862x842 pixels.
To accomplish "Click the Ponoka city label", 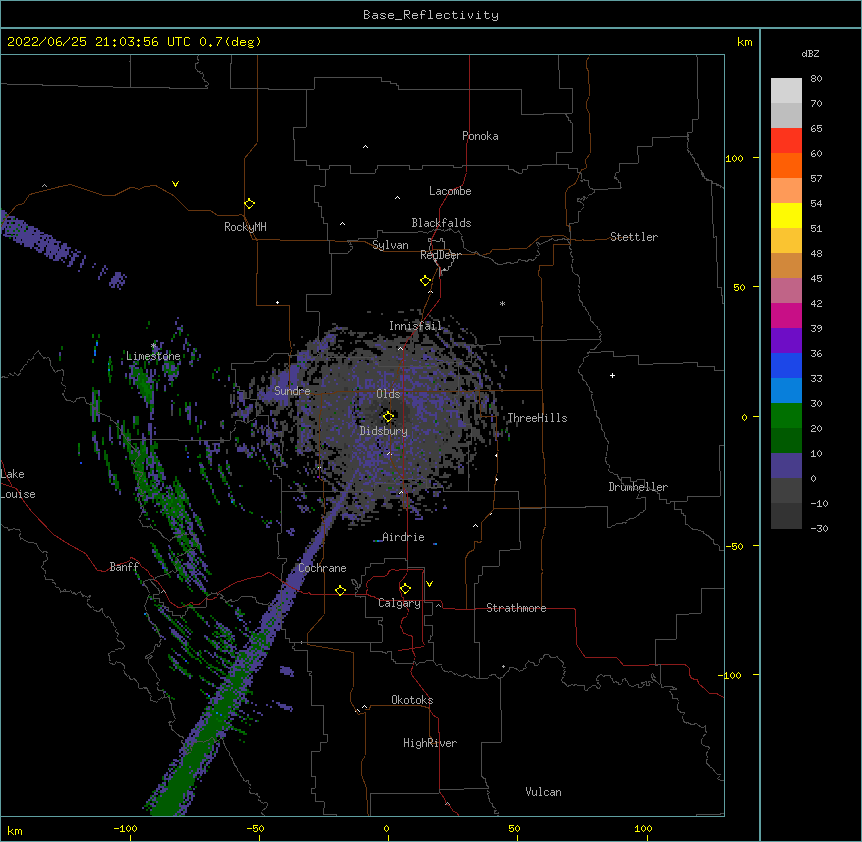I will pos(480,136).
